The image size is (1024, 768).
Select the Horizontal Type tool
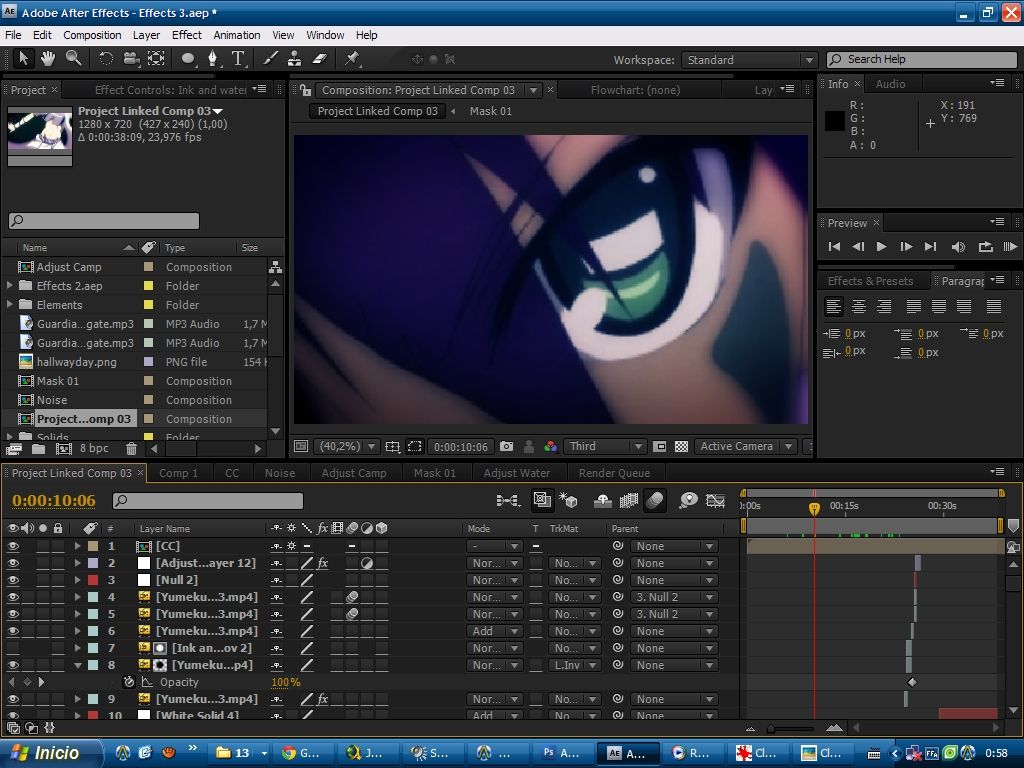238,59
